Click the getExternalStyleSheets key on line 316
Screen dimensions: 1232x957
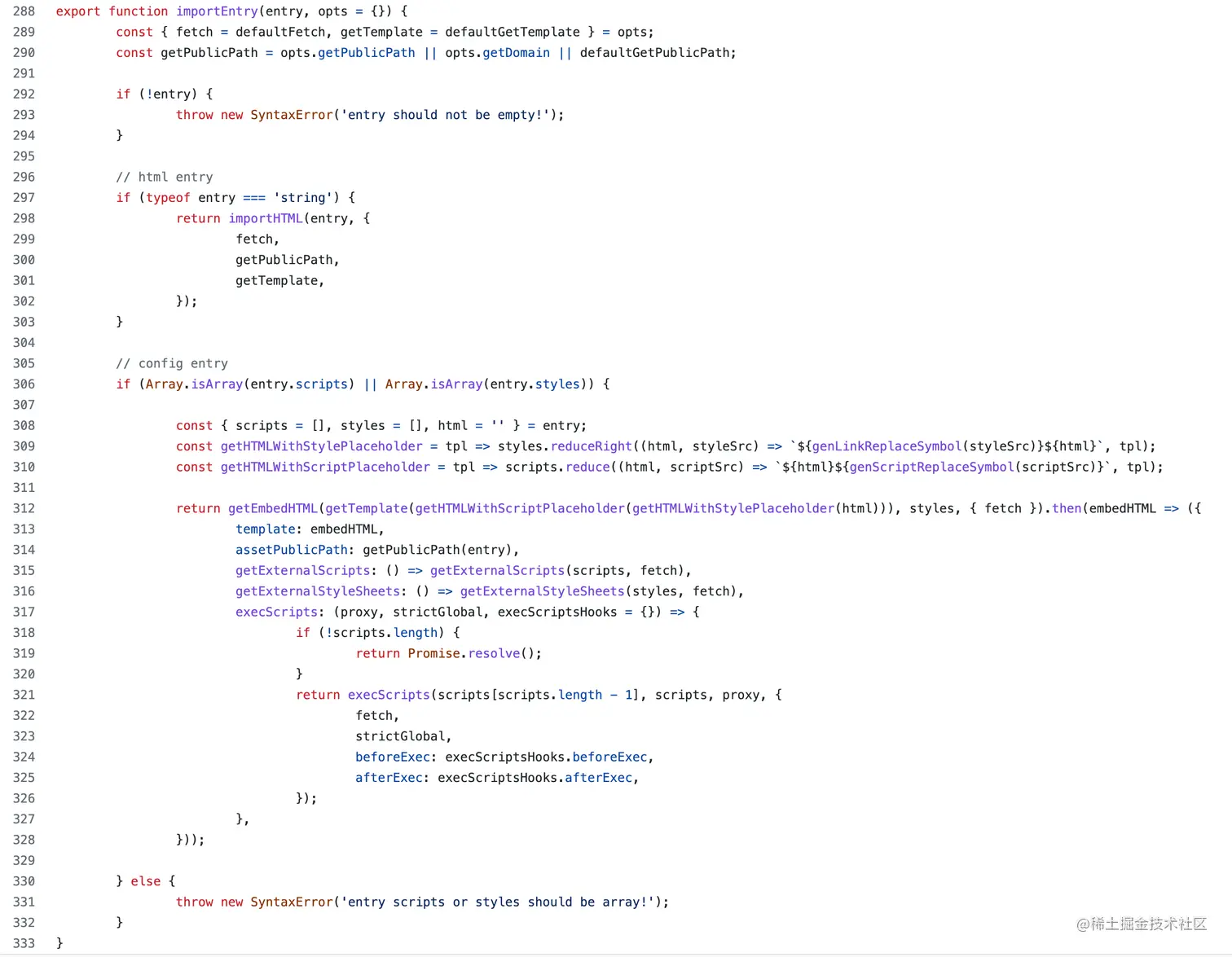point(318,591)
